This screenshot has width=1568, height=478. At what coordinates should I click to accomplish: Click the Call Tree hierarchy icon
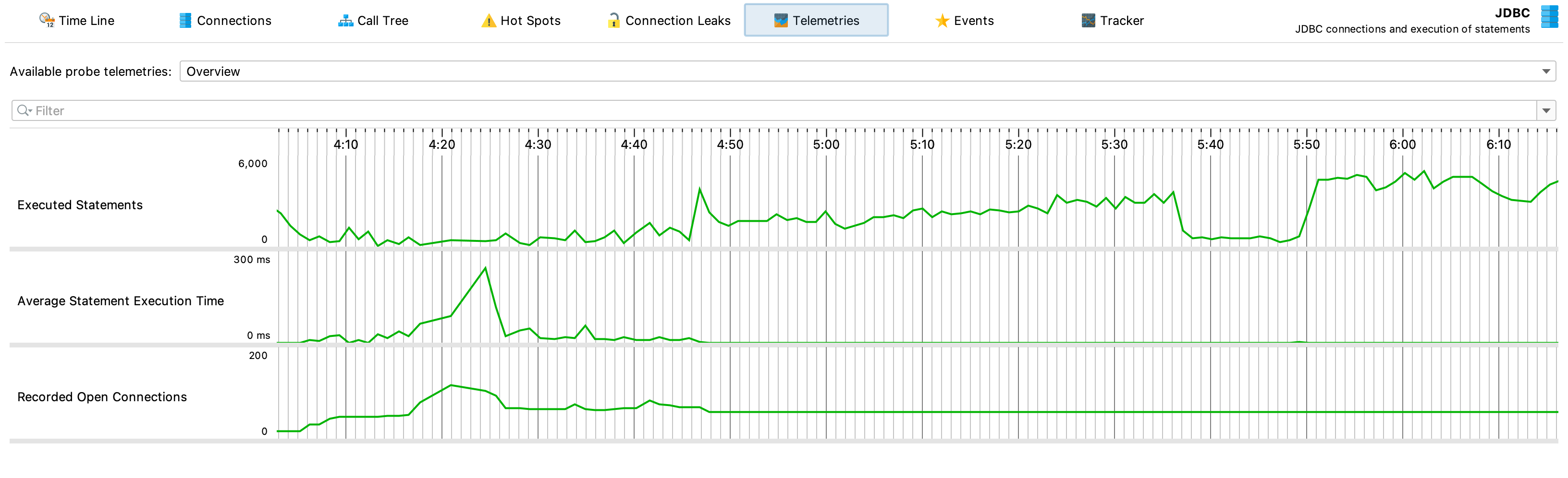pos(345,21)
